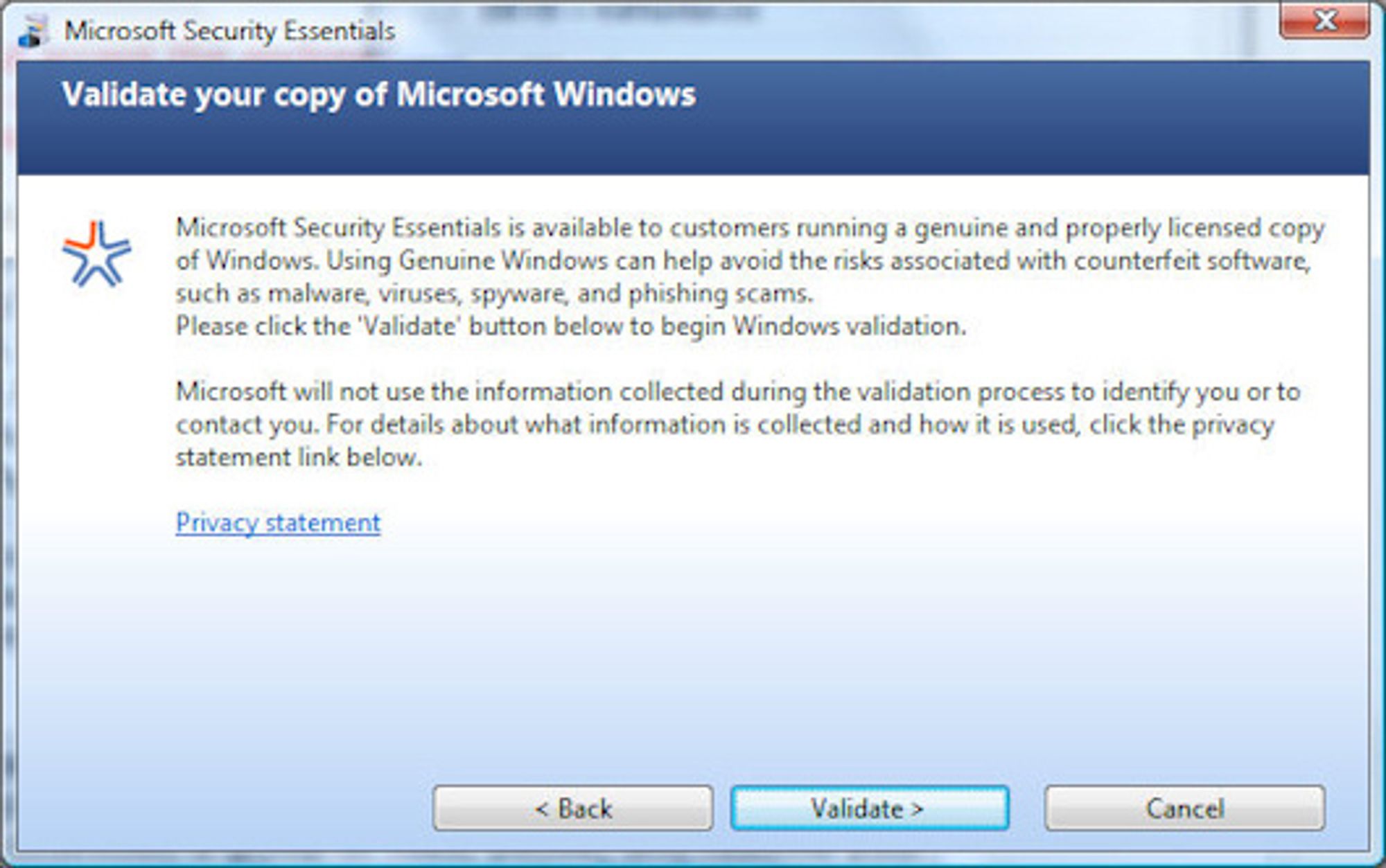This screenshot has height=868, width=1386.
Task: Click the empty title bar area beside the title
Action: (x=832, y=31)
